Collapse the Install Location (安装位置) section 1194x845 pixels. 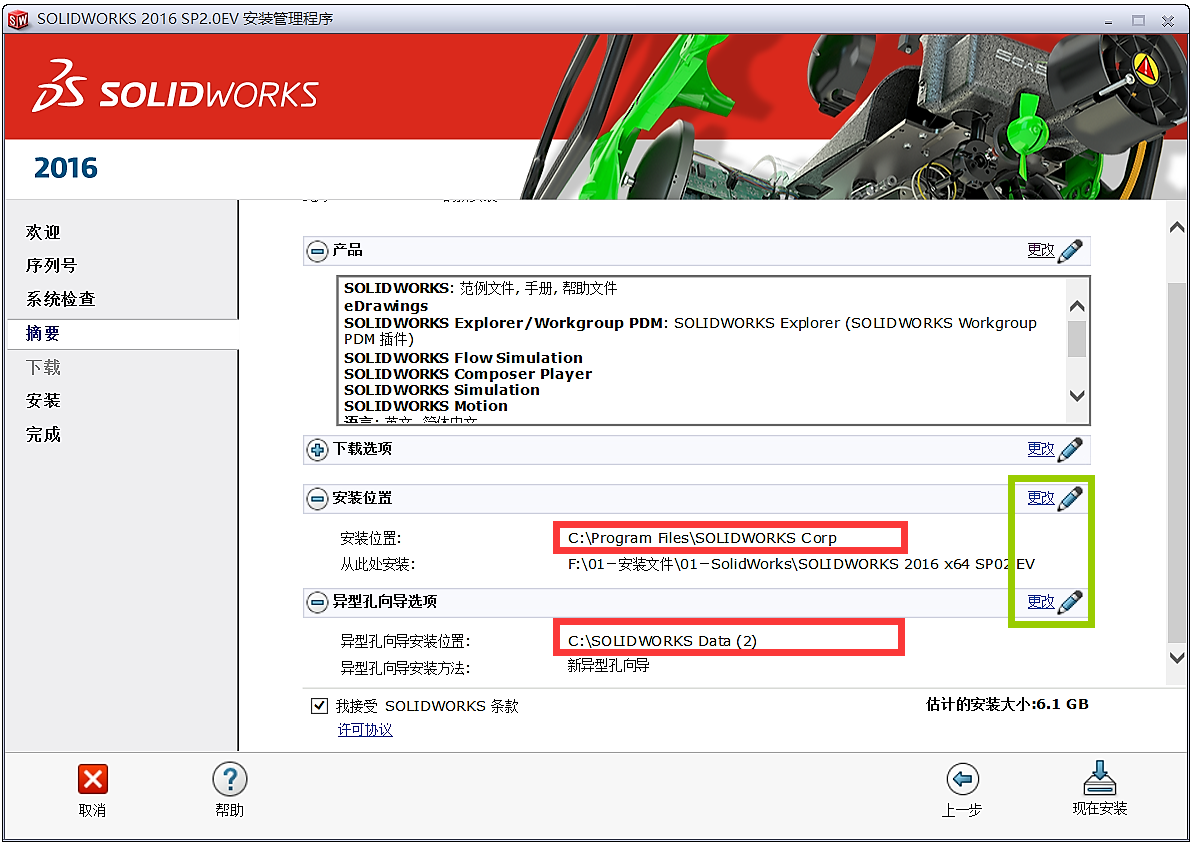pyautogui.click(x=317, y=498)
